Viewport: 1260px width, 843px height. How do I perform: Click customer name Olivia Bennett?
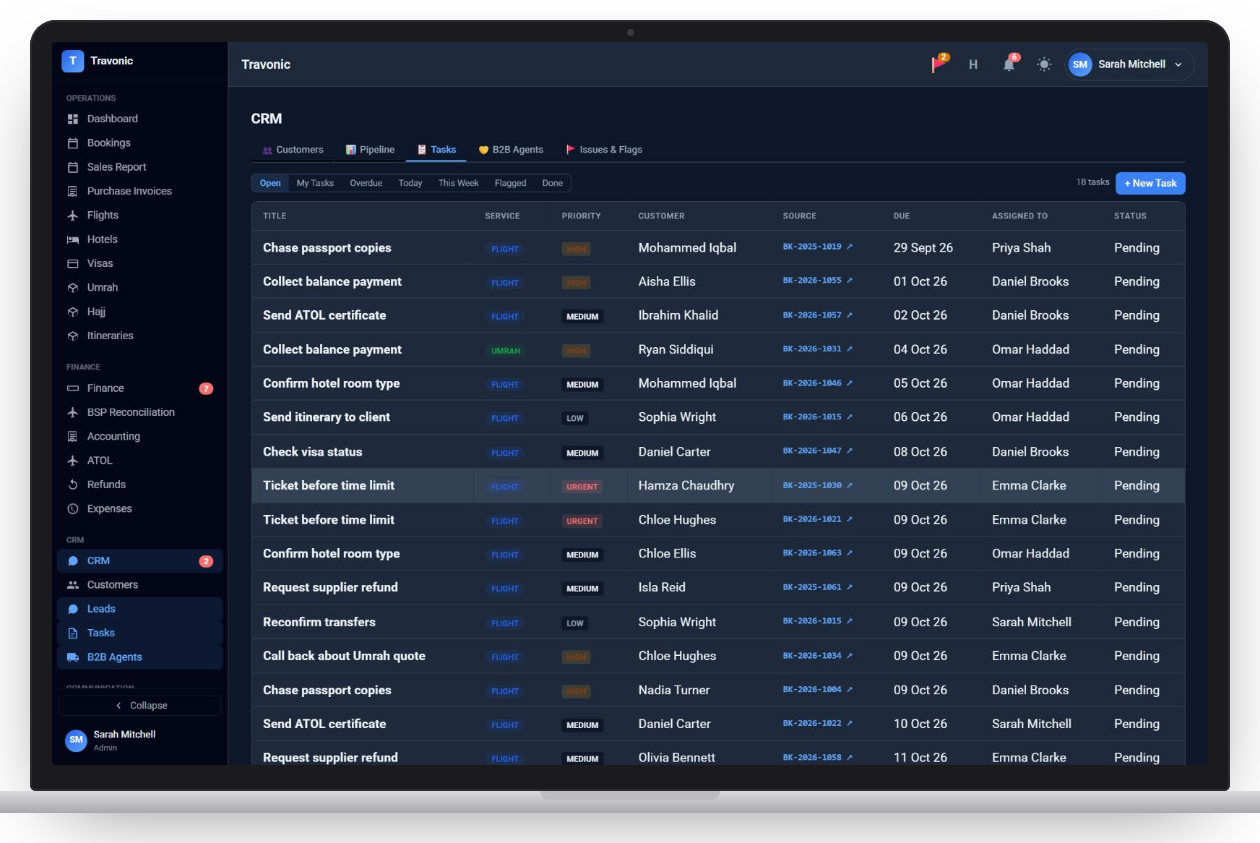(x=677, y=758)
